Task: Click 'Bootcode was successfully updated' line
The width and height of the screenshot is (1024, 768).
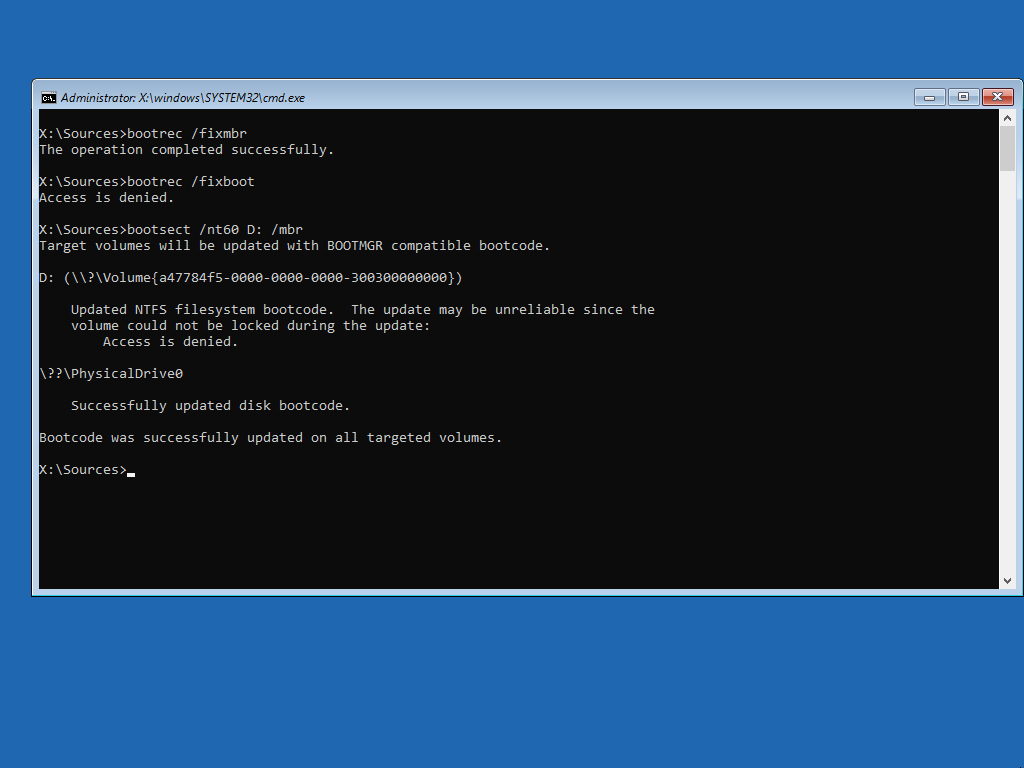Action: 270,438
